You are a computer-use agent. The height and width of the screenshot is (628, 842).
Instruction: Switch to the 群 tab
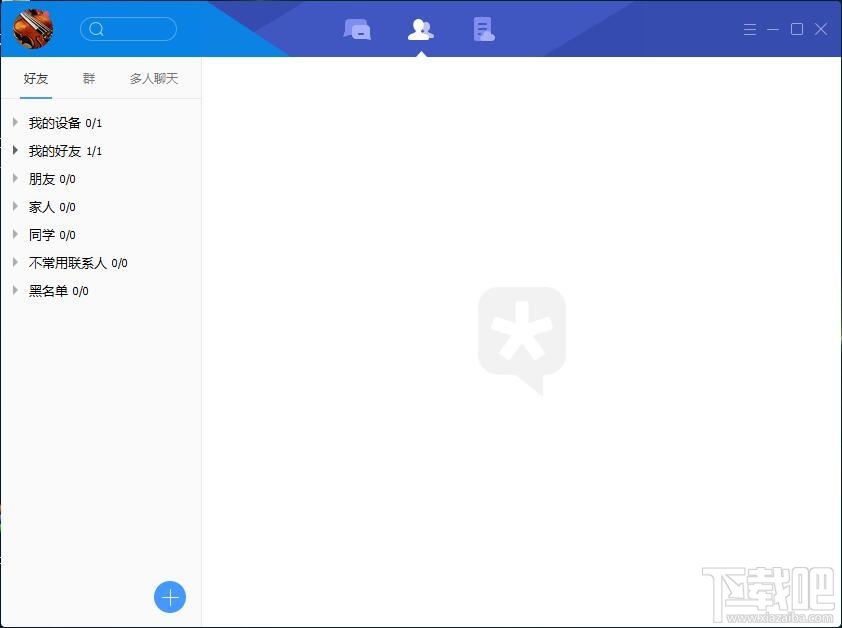click(x=88, y=78)
